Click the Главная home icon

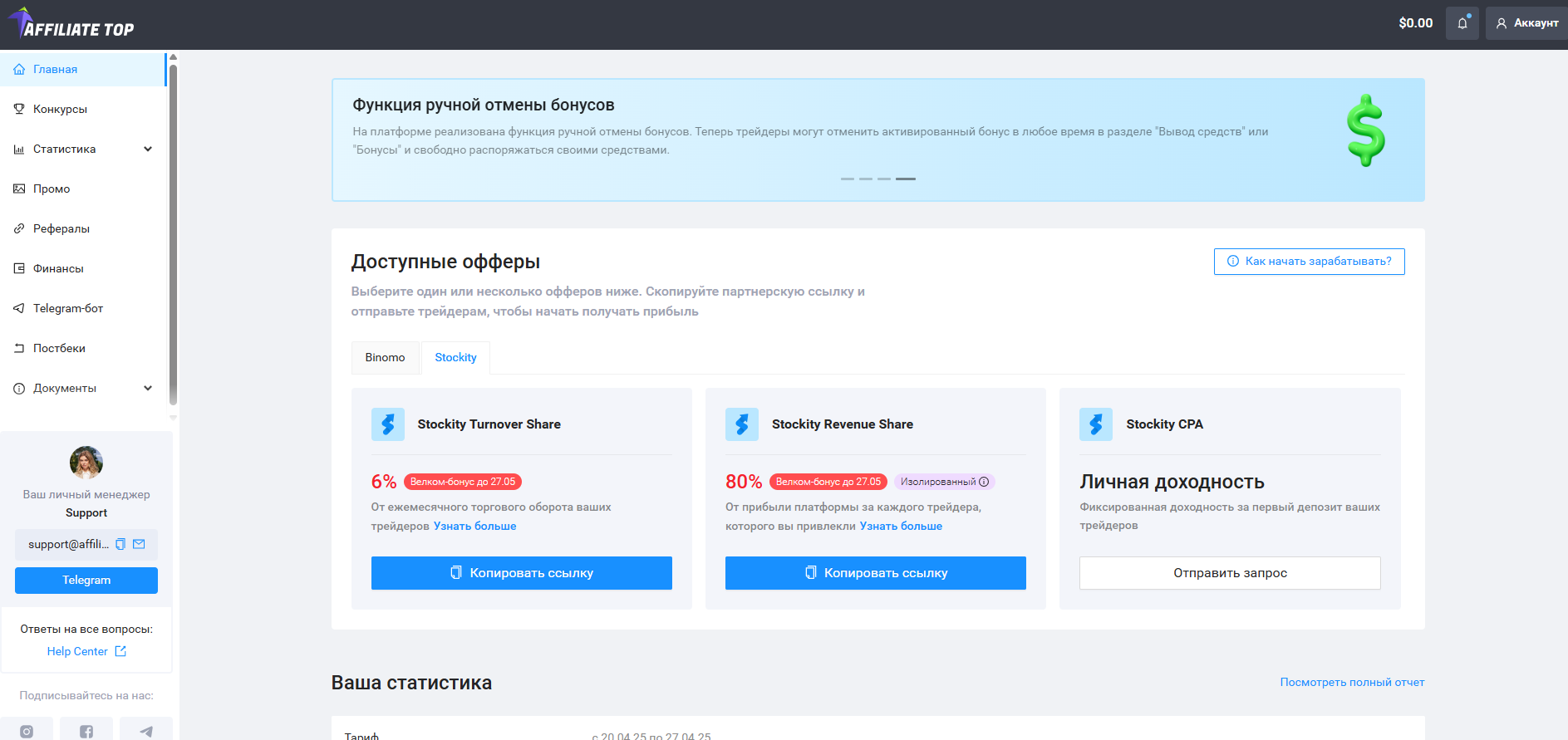coord(19,69)
